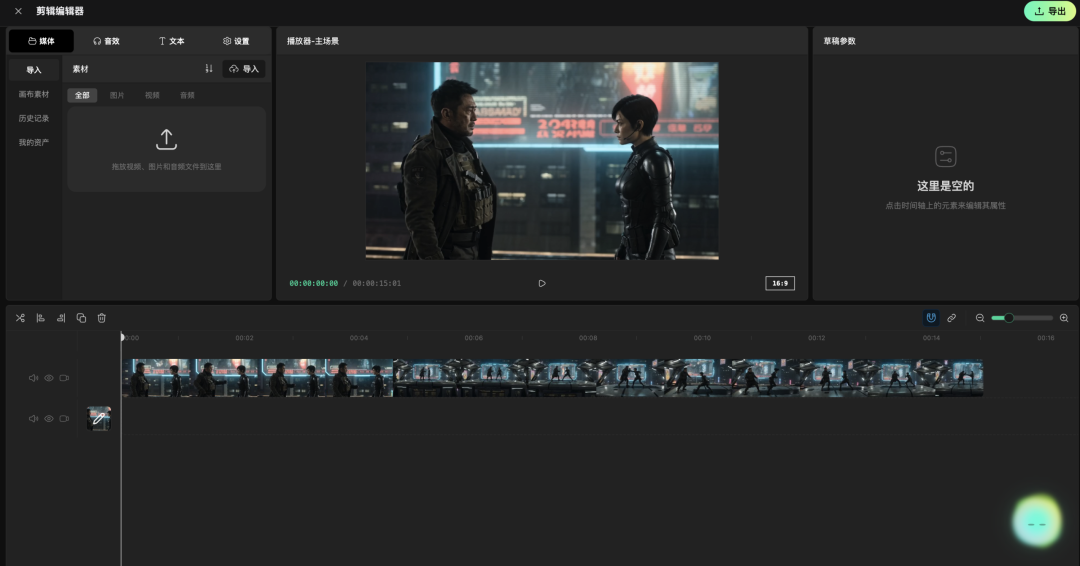Click the first clip on the timeline

click(x=258, y=377)
